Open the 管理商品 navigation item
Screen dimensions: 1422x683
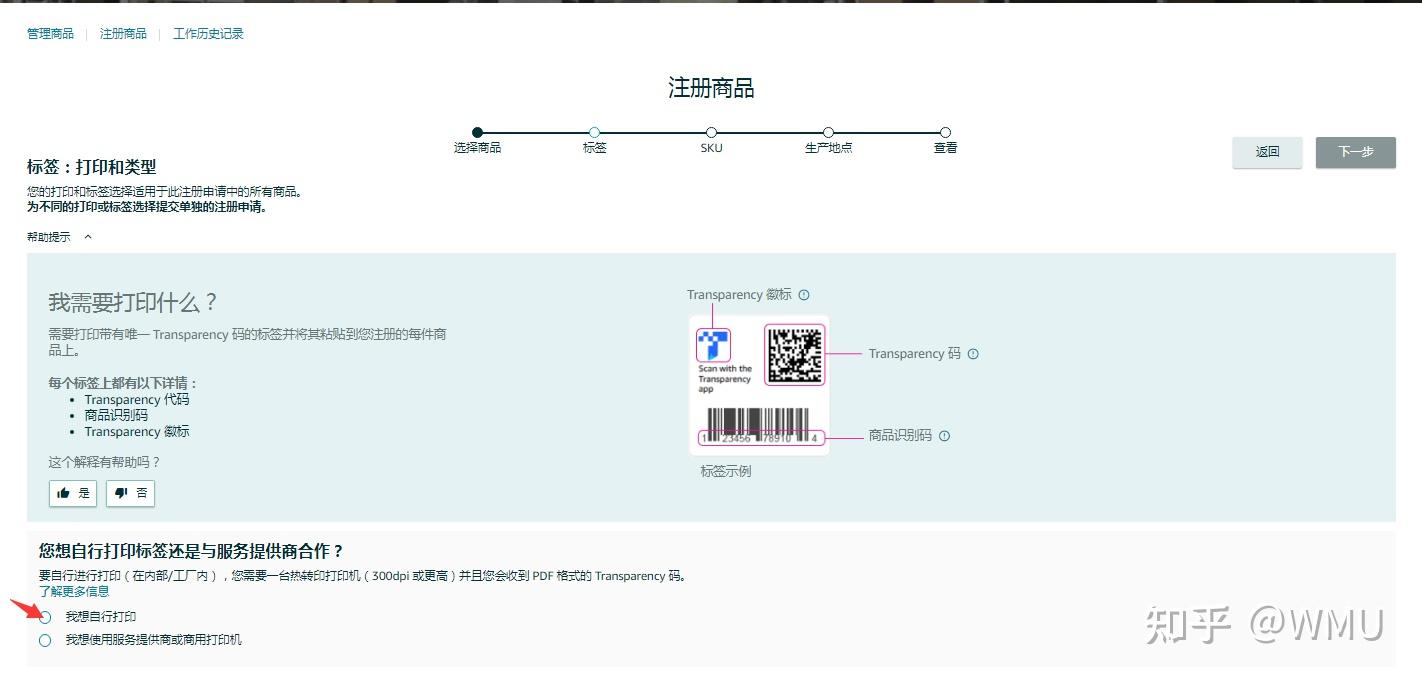50,32
